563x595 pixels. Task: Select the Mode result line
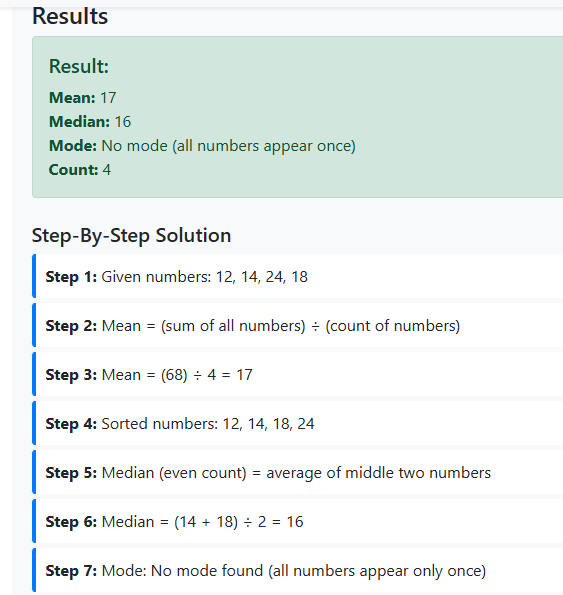202,146
